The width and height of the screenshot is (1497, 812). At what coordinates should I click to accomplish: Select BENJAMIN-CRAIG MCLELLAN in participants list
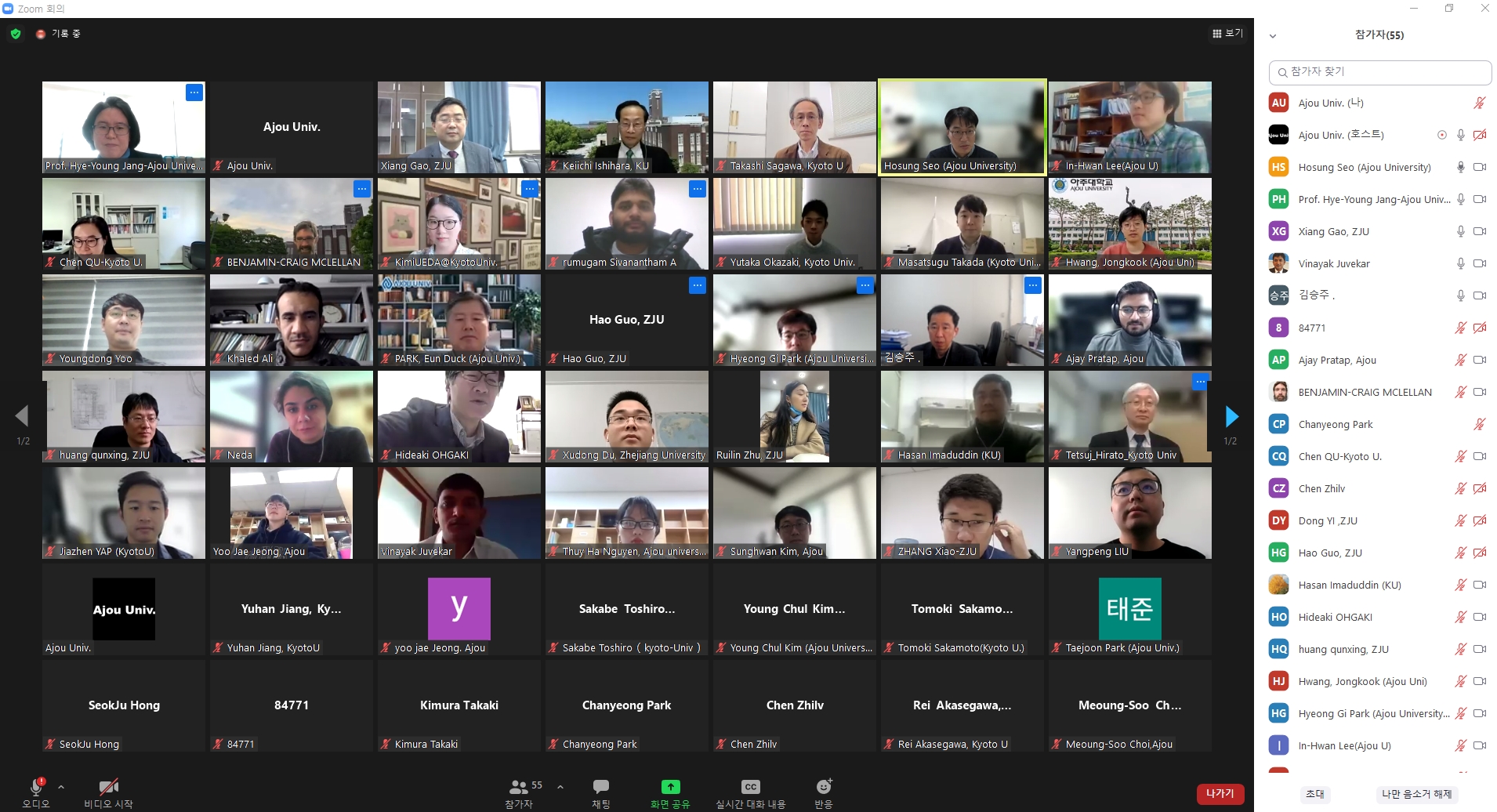[x=1380, y=392]
